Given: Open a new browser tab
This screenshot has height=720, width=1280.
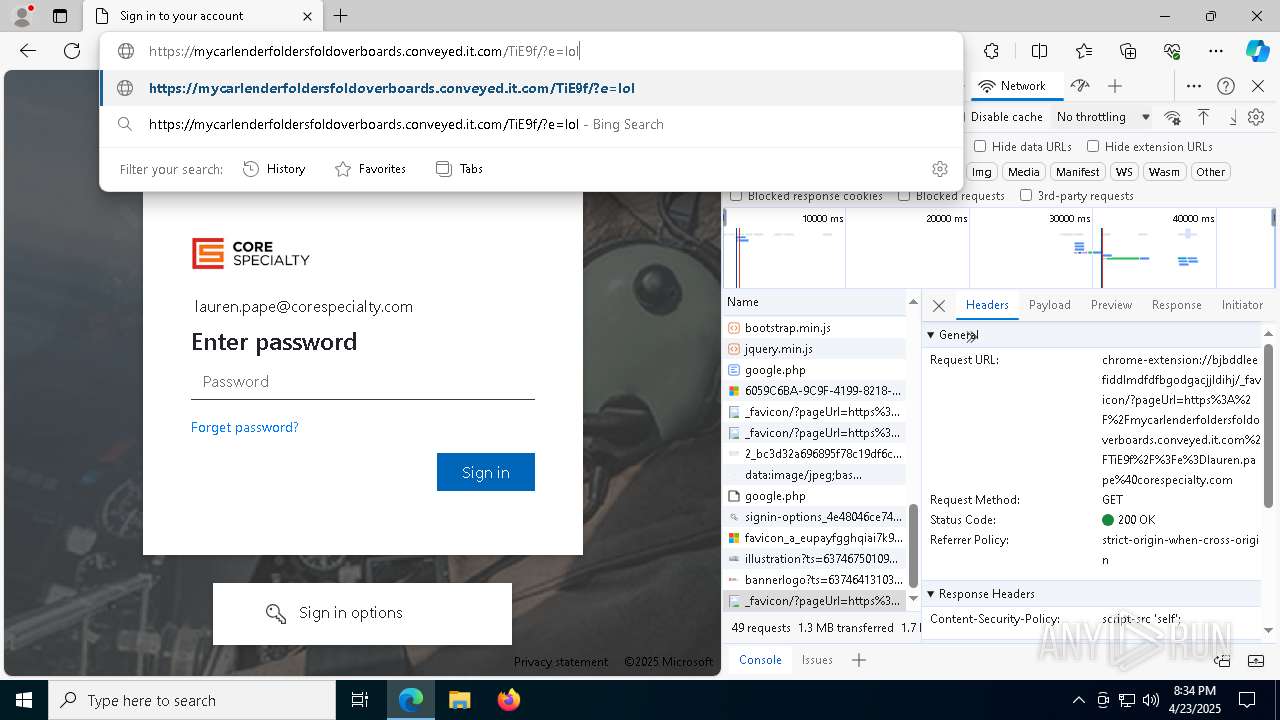Looking at the screenshot, I should (340, 16).
